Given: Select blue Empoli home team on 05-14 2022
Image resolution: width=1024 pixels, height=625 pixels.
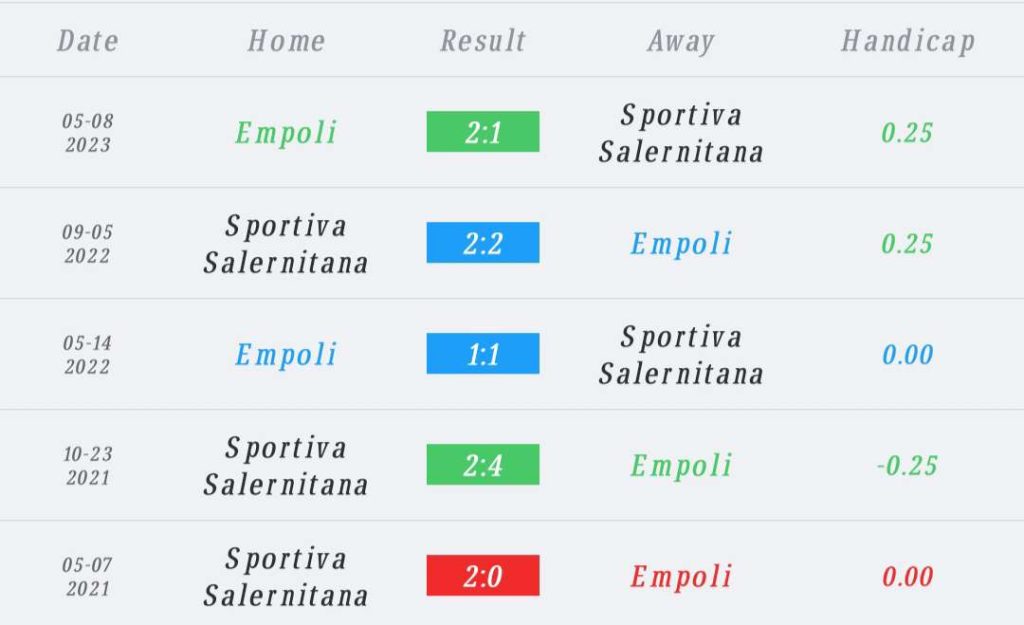Looking at the screenshot, I should pyautogui.click(x=286, y=355).
